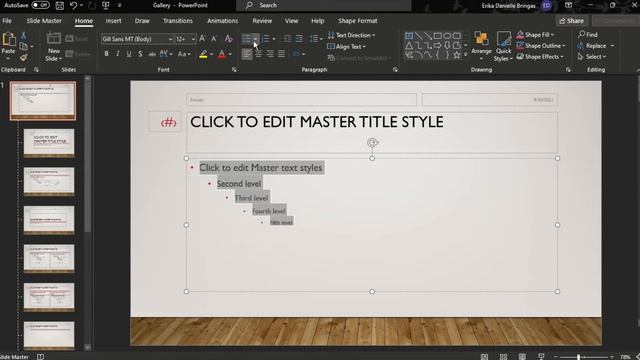This screenshot has height=360, width=640.
Task: Toggle the AutoSave switch
Action: click(x=40, y=5)
